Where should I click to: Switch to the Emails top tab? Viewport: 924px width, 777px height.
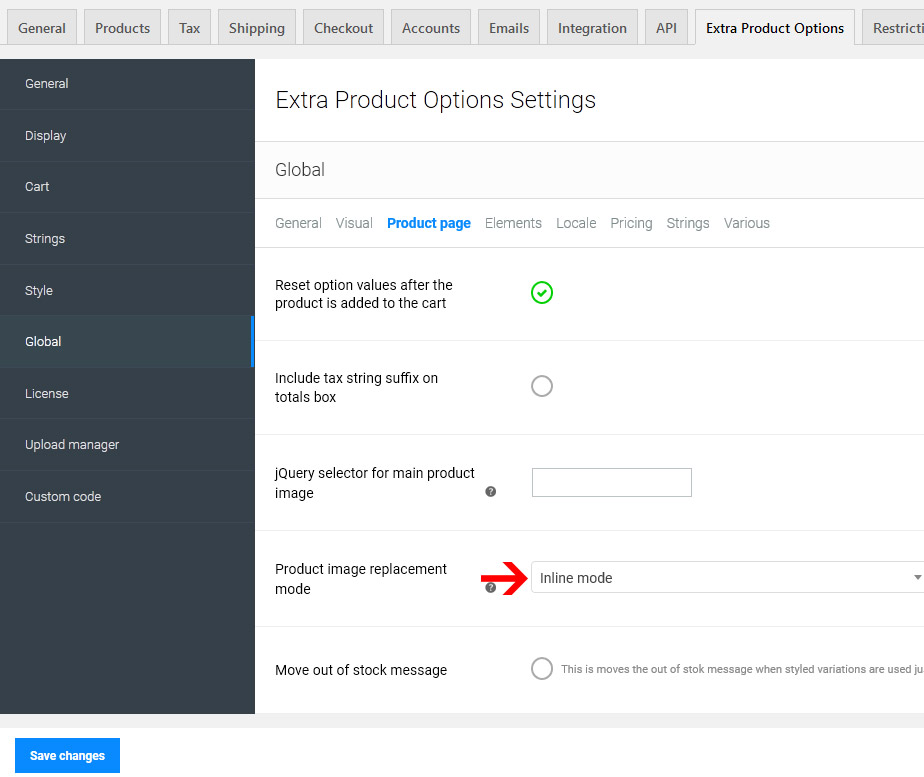(x=509, y=28)
